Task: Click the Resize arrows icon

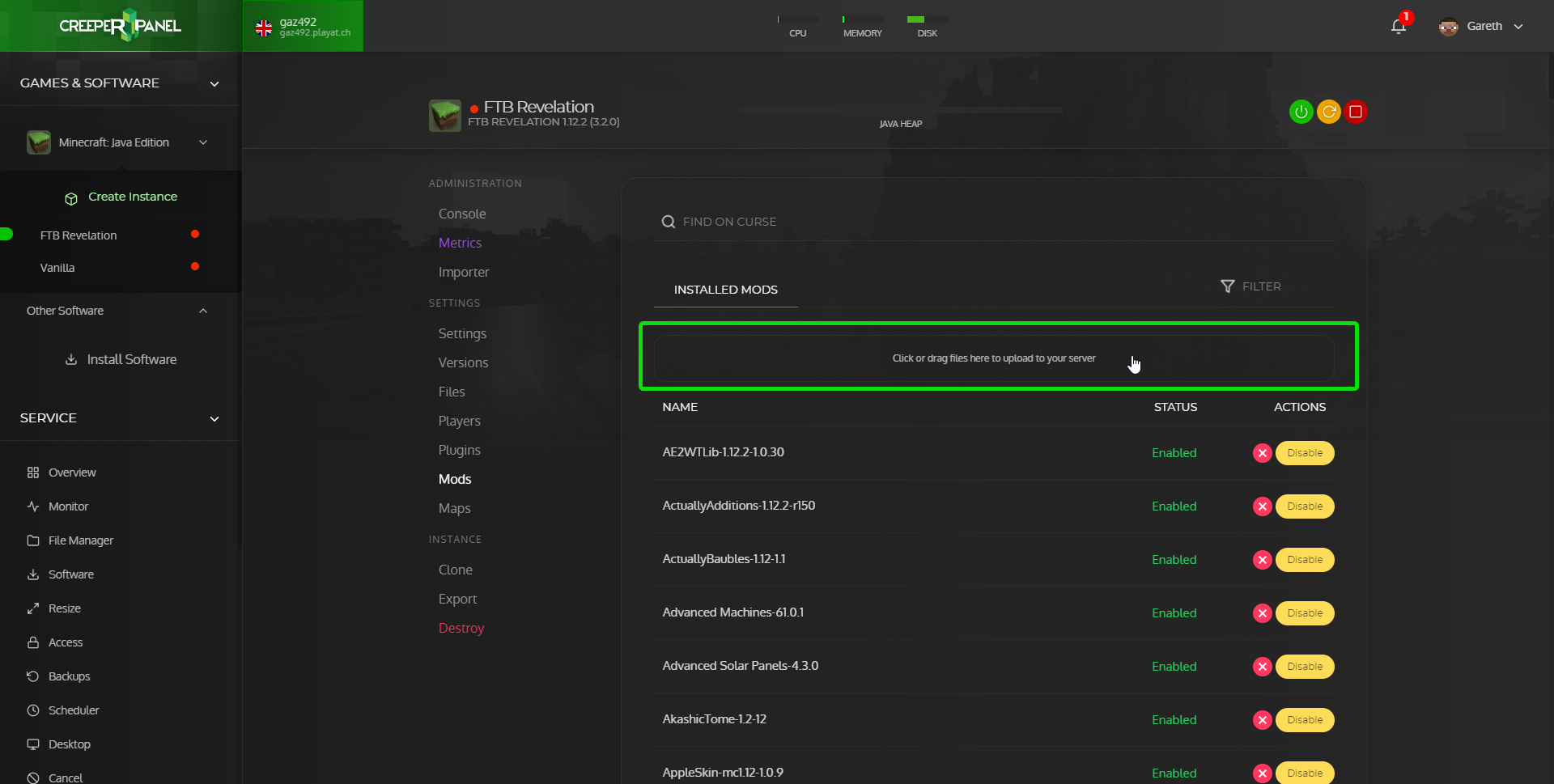Action: coord(33,608)
